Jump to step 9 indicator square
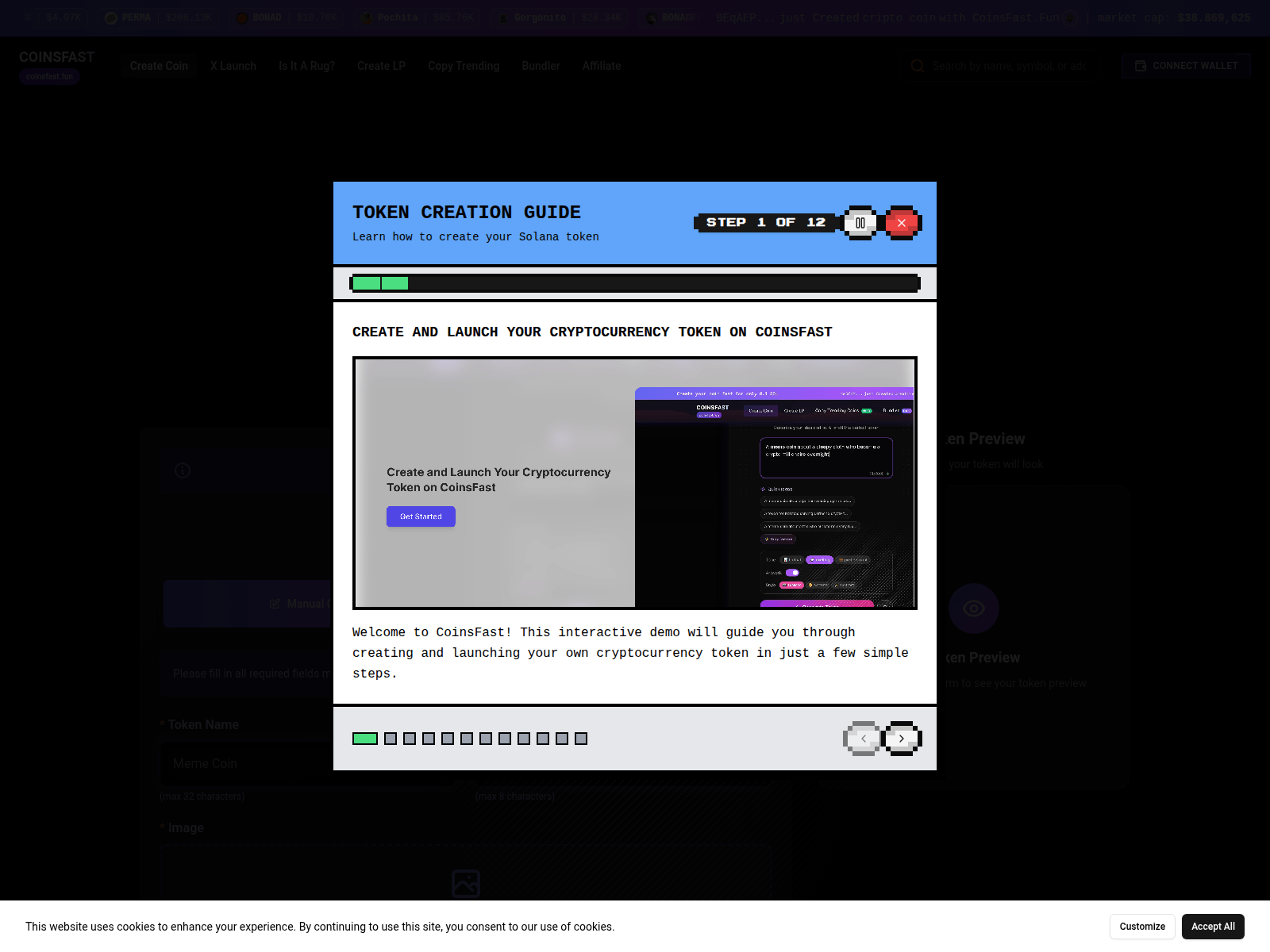1270x952 pixels. (524, 739)
